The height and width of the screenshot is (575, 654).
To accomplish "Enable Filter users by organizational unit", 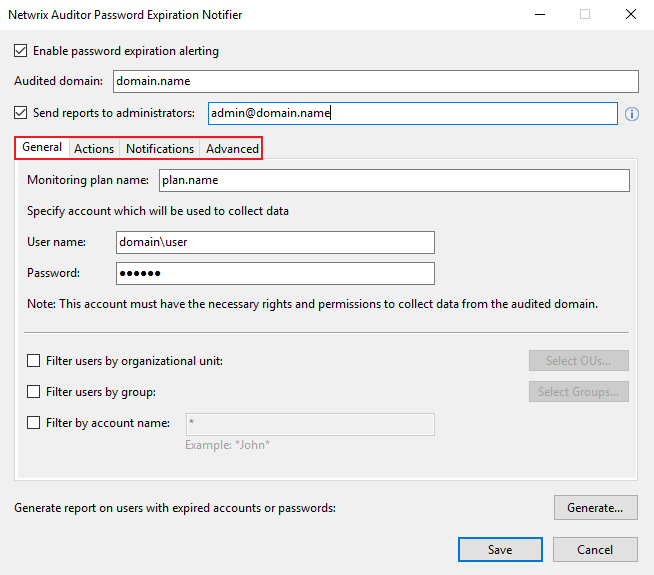I will pyautogui.click(x=34, y=361).
